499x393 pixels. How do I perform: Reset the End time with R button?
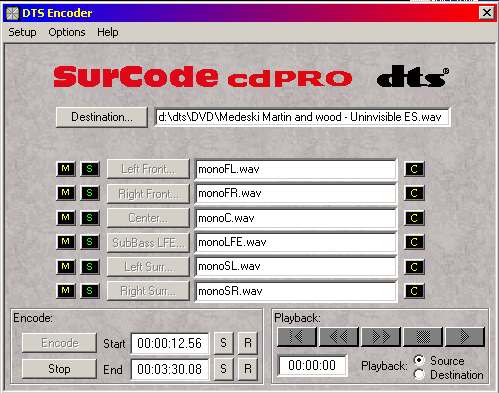(x=248, y=369)
